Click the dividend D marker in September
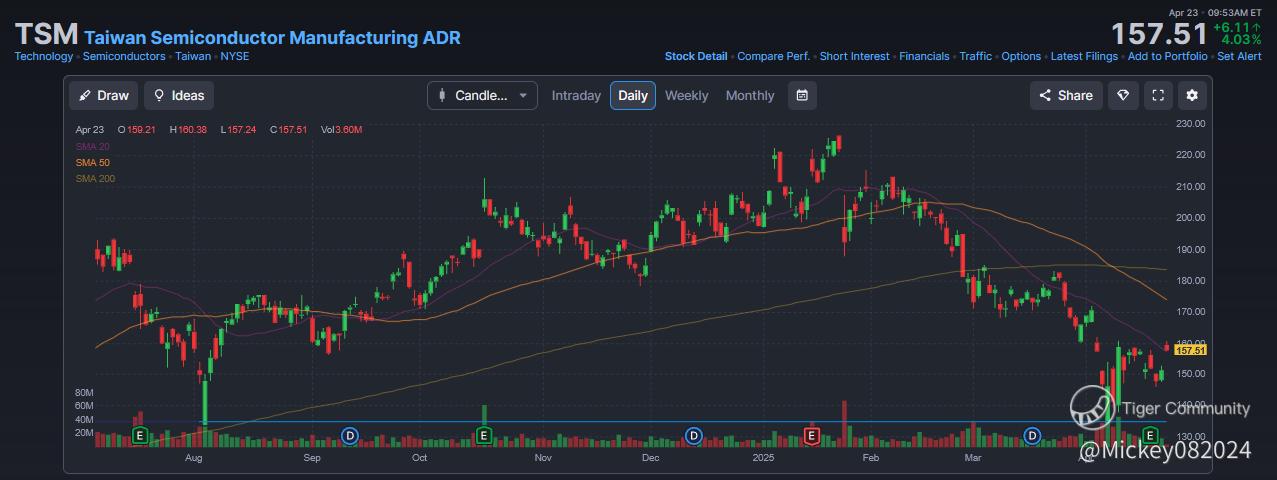Screen dimensions: 1277x480 coord(350,435)
